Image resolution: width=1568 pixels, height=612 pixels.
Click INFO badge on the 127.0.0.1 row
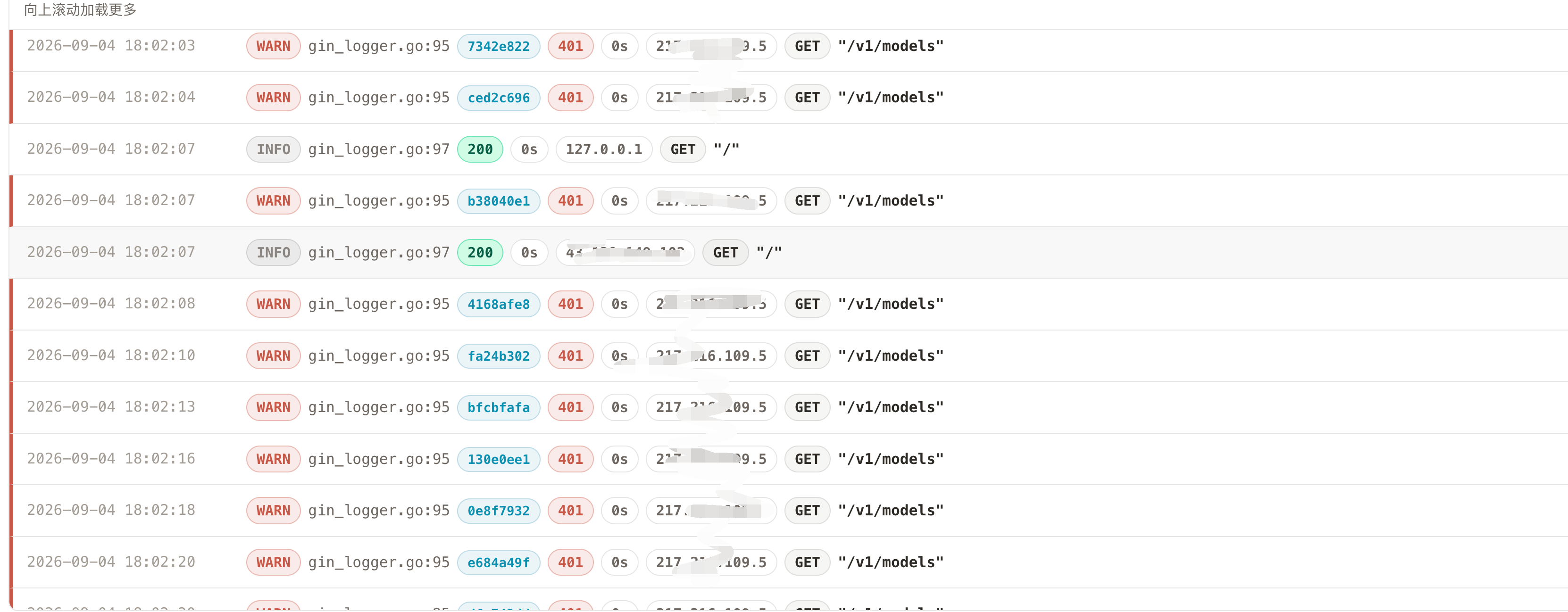click(273, 149)
